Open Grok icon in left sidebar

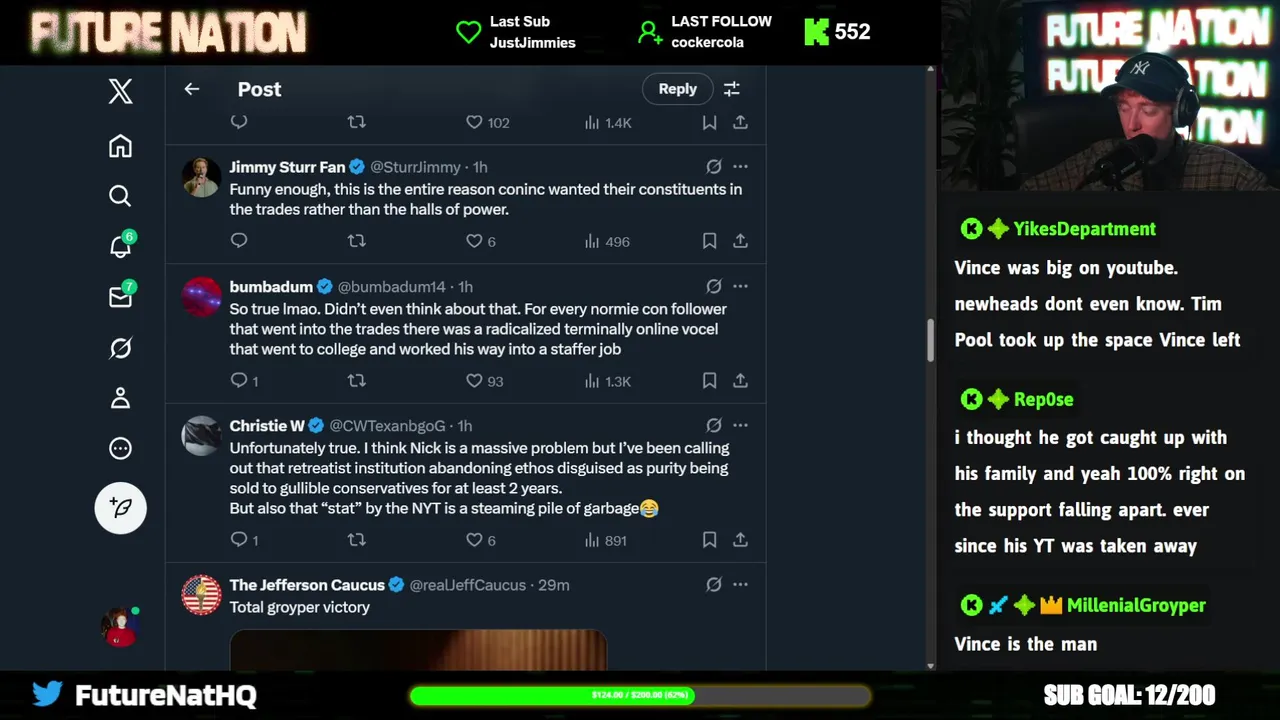click(120, 348)
